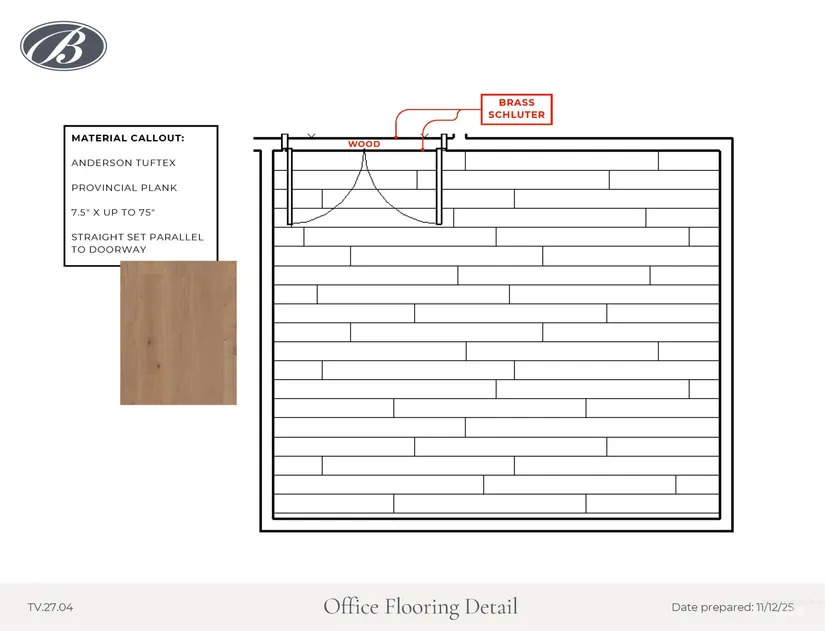Click the small X mark right of WOOD label
The image size is (825, 631).
[x=426, y=135]
